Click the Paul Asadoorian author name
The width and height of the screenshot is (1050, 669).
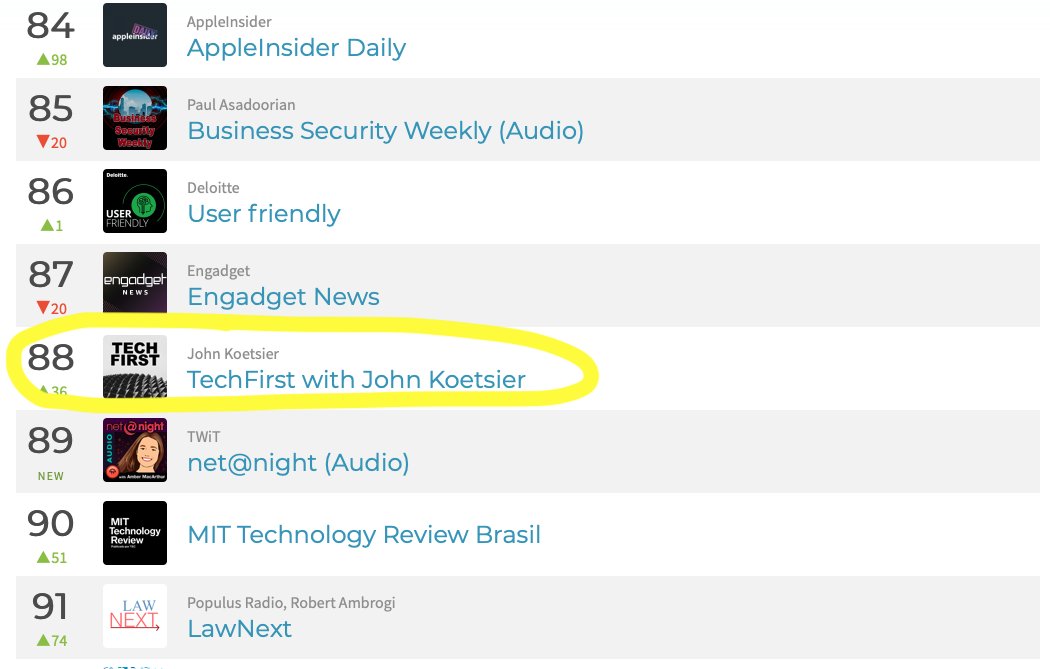pos(241,105)
